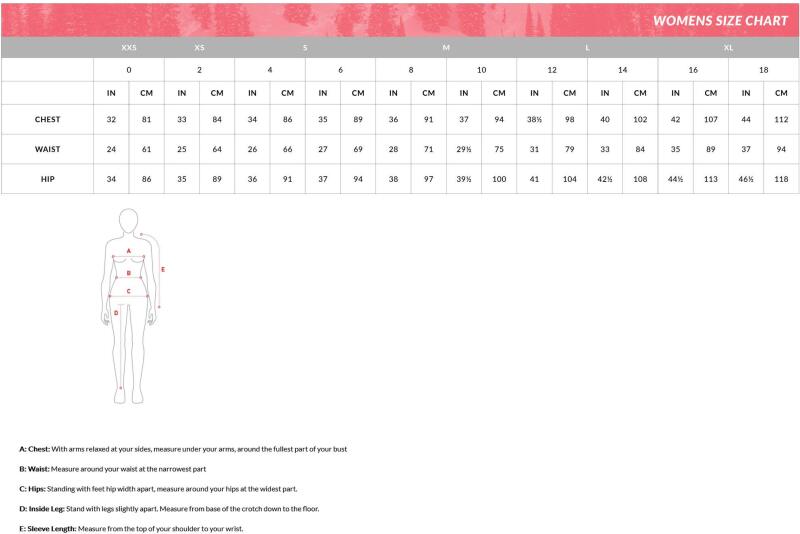Click numeric size 12 header cell
This screenshot has height=534, width=800.
(552, 70)
